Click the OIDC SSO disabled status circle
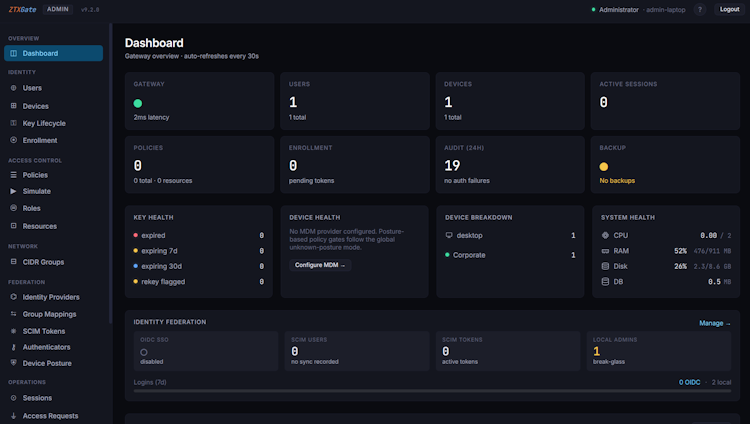Viewport: 750px width, 424px height. pos(143,352)
